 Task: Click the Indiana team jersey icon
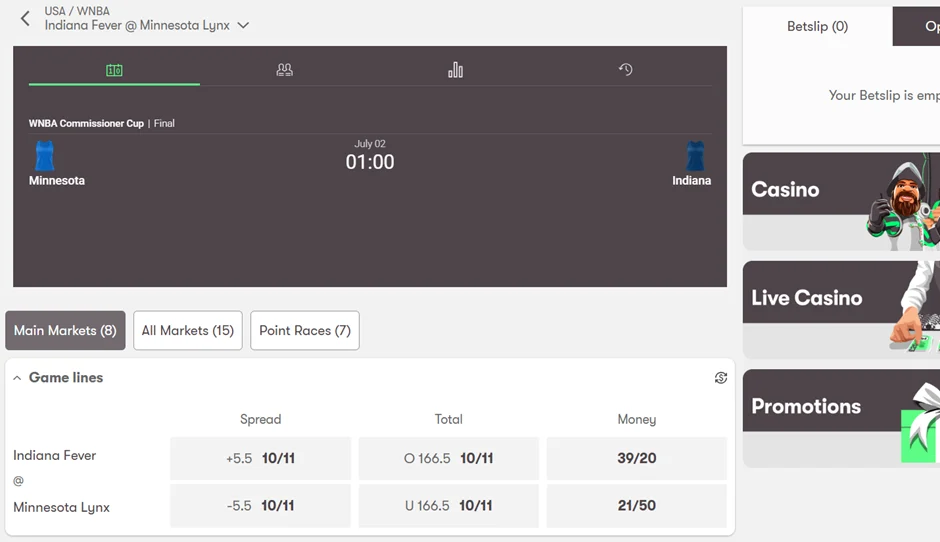coord(695,156)
